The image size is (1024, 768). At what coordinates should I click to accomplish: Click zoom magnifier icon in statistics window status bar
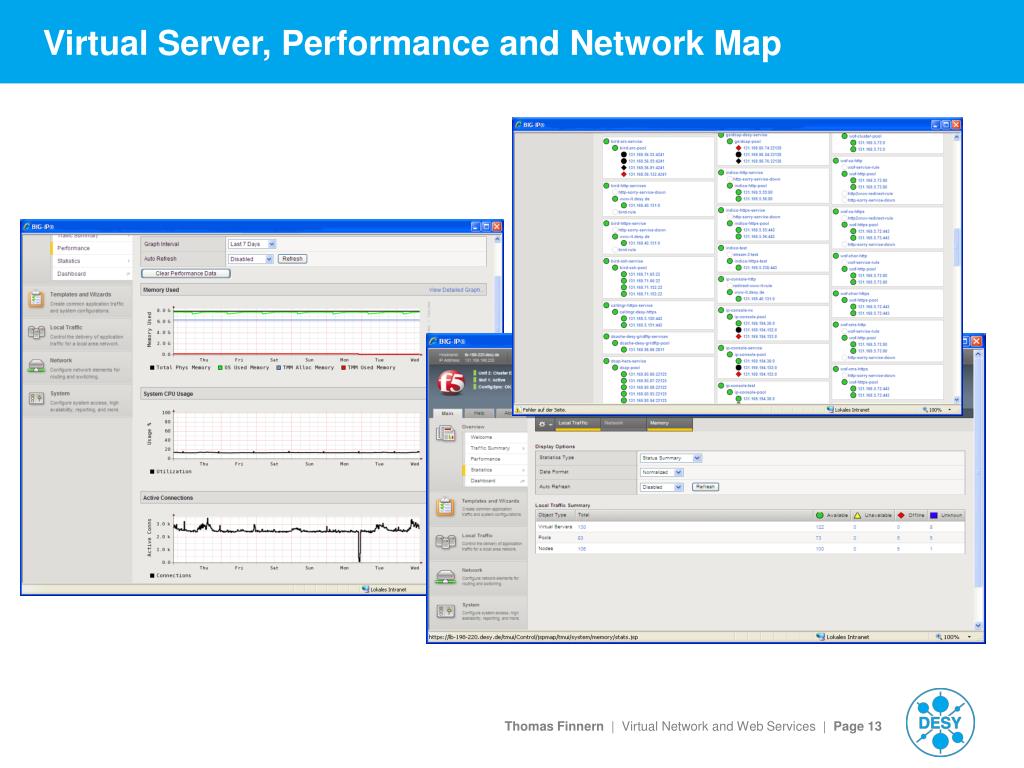tap(939, 637)
